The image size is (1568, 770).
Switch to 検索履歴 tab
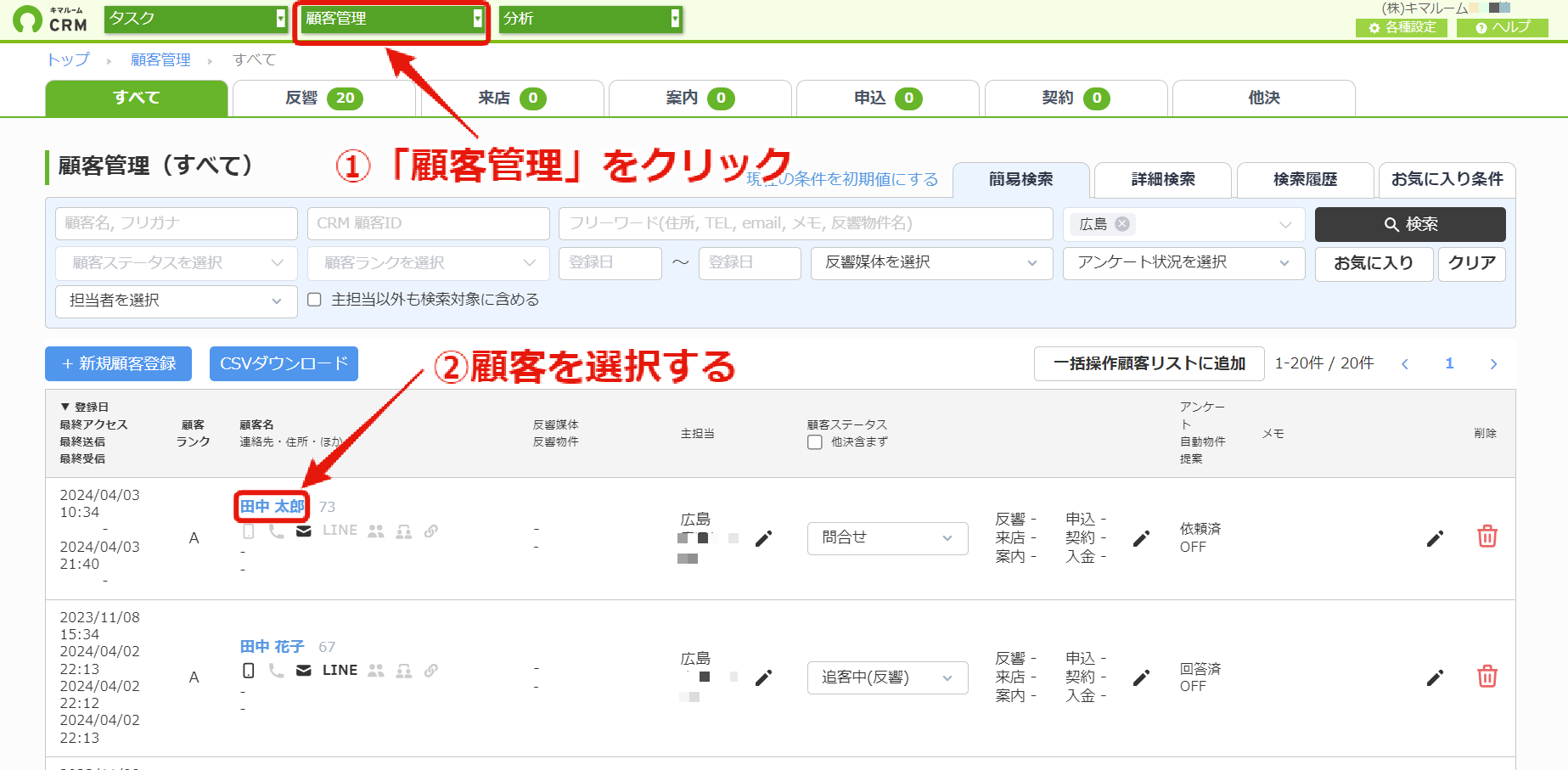(1305, 180)
